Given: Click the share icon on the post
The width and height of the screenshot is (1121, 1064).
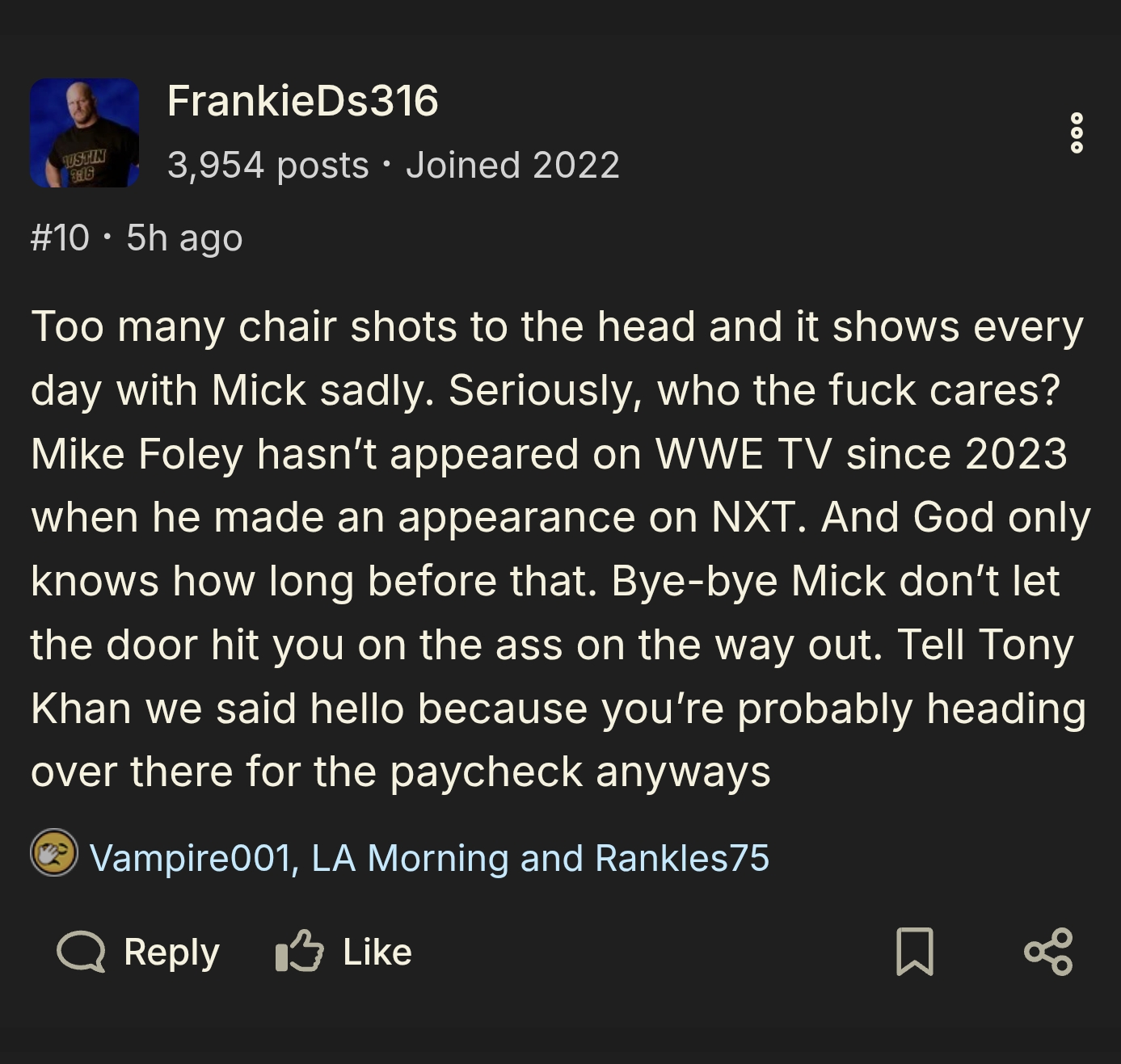Looking at the screenshot, I should pyautogui.click(x=1048, y=952).
